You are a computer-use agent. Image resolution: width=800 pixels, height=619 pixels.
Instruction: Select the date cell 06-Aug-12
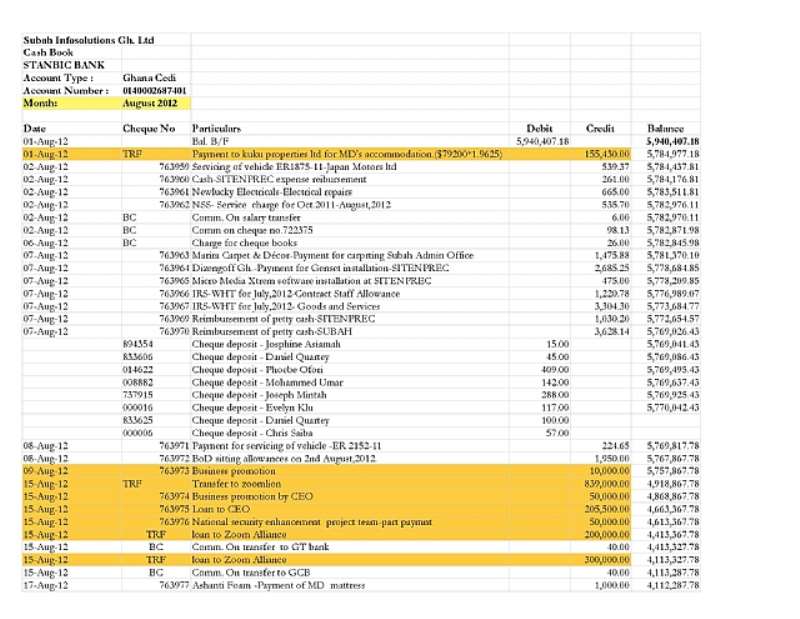[45, 243]
